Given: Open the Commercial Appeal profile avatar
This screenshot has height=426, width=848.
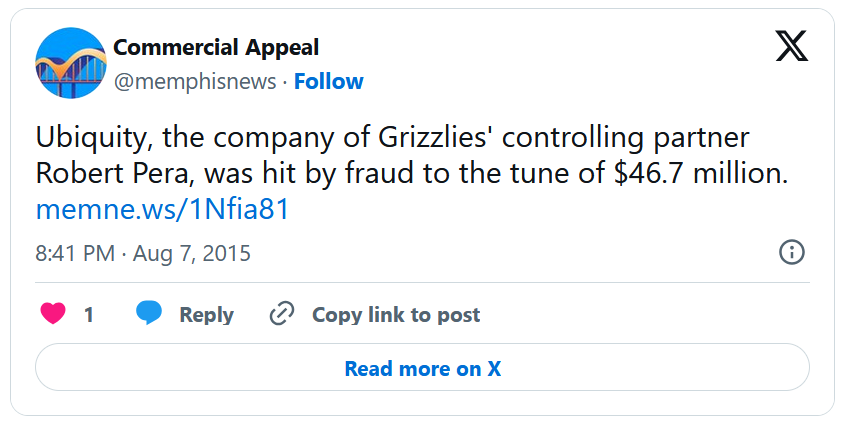Looking at the screenshot, I should click(71, 63).
